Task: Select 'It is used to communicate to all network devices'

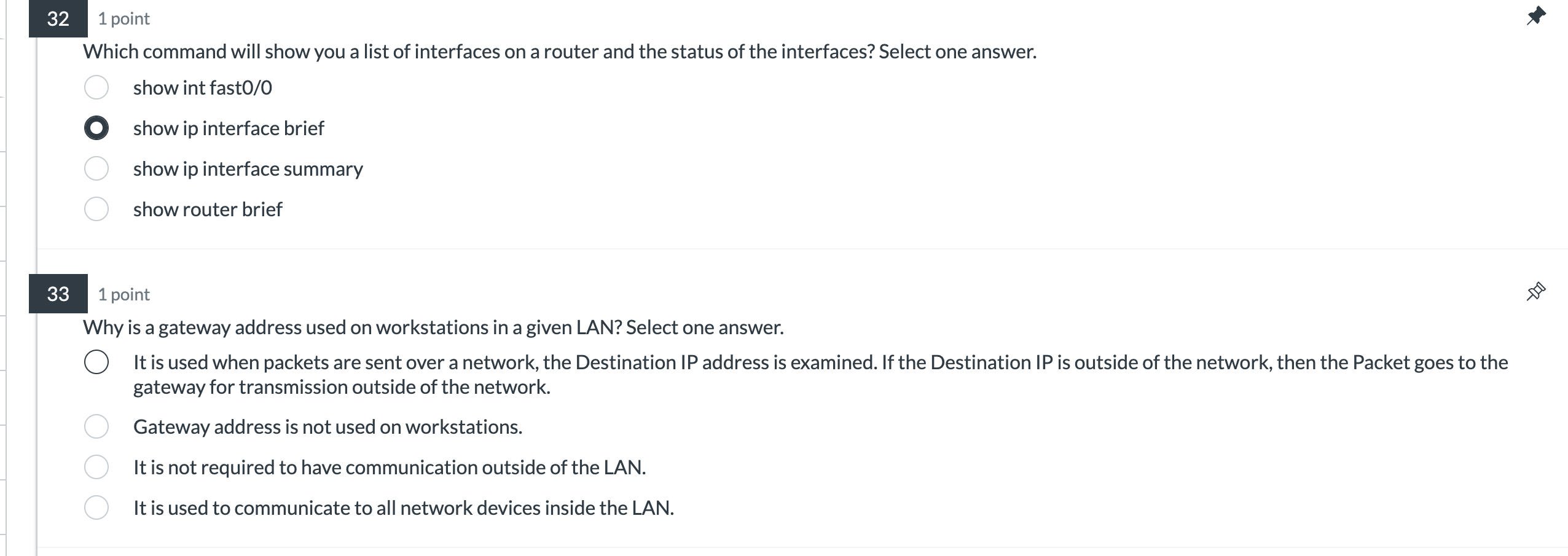Action: coord(97,507)
